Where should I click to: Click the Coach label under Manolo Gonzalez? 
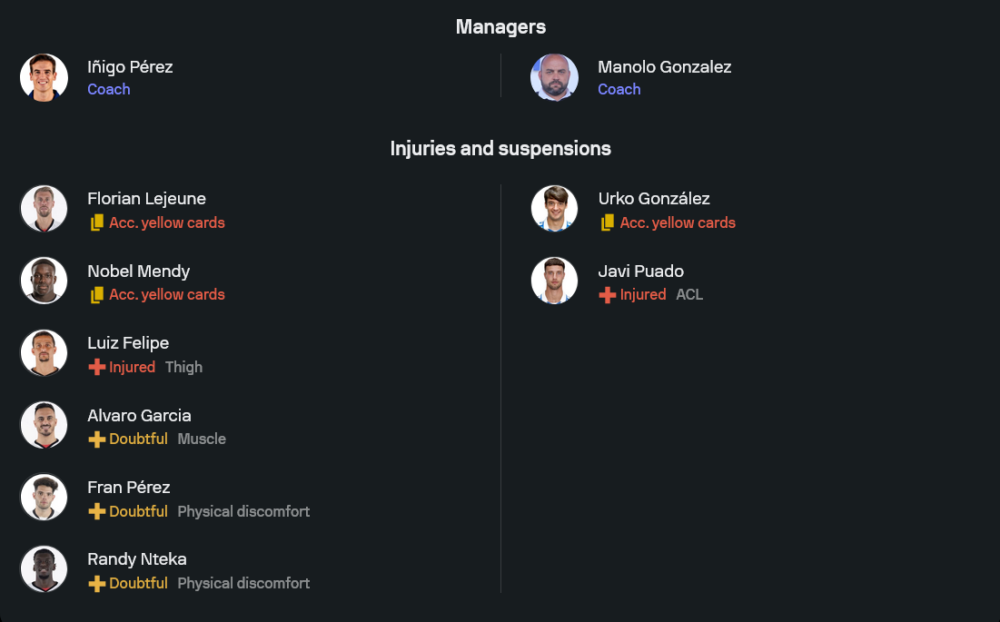coord(619,89)
